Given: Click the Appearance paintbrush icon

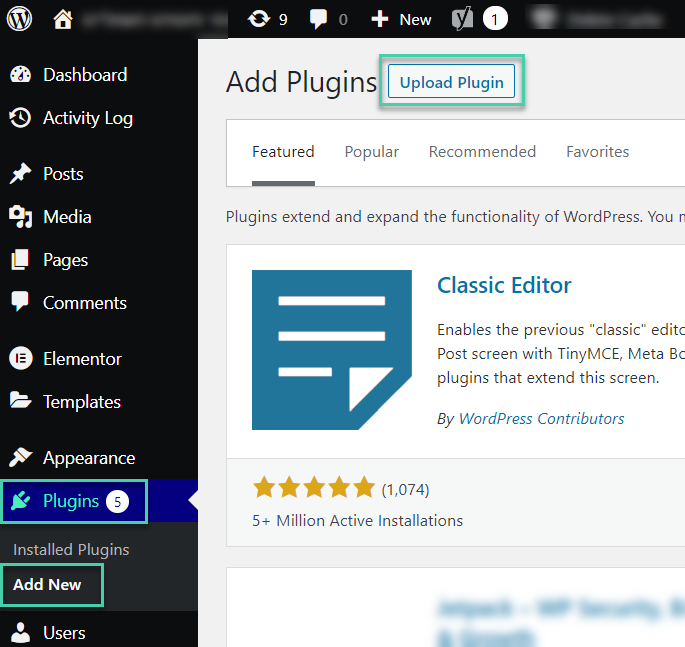Looking at the screenshot, I should [20, 457].
